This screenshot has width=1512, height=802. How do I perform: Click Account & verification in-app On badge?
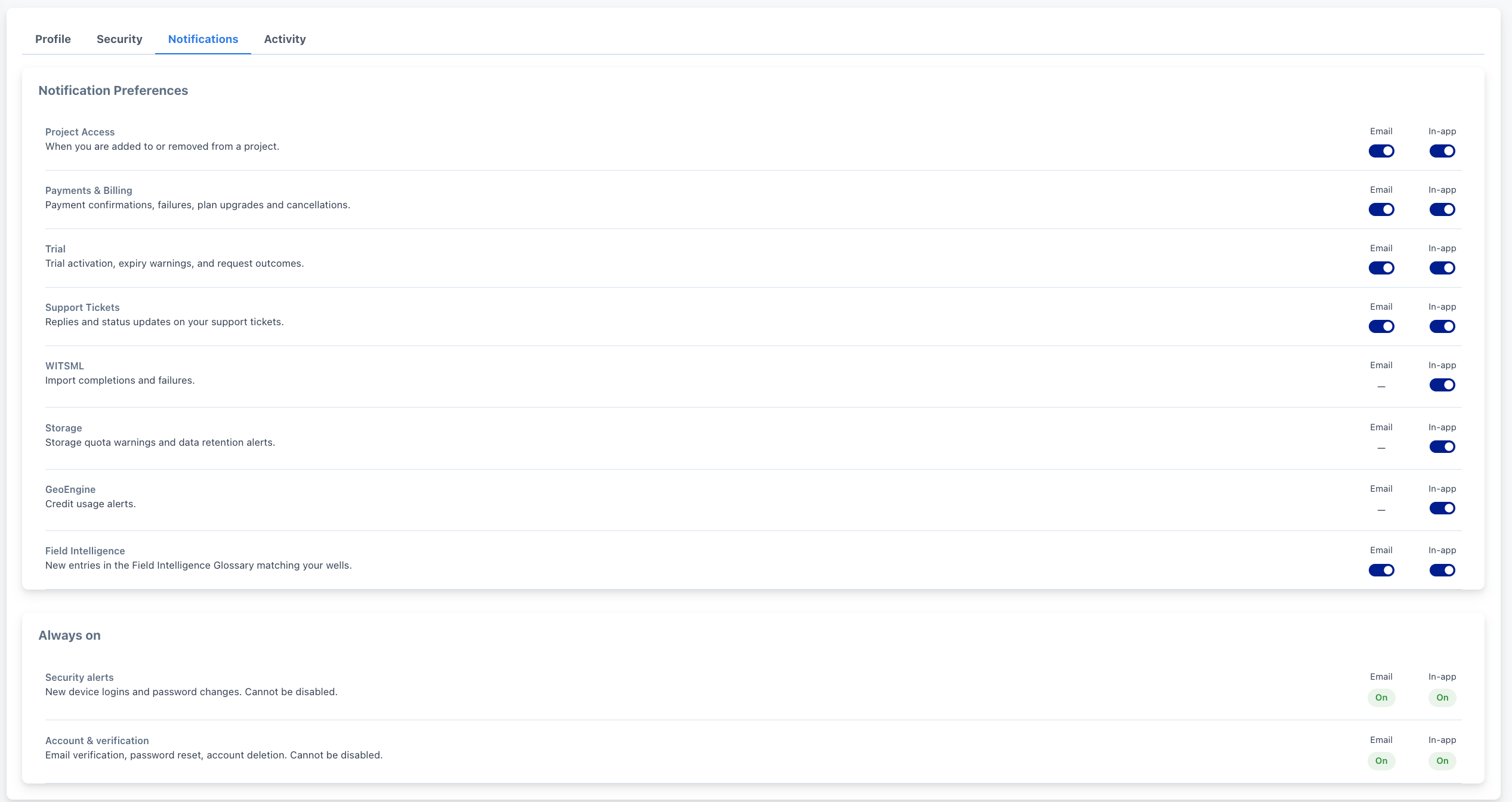(x=1442, y=761)
